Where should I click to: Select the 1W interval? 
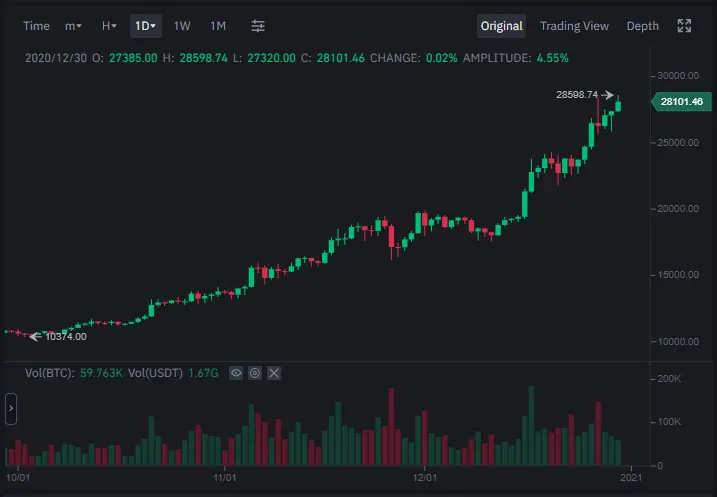pyautogui.click(x=182, y=26)
